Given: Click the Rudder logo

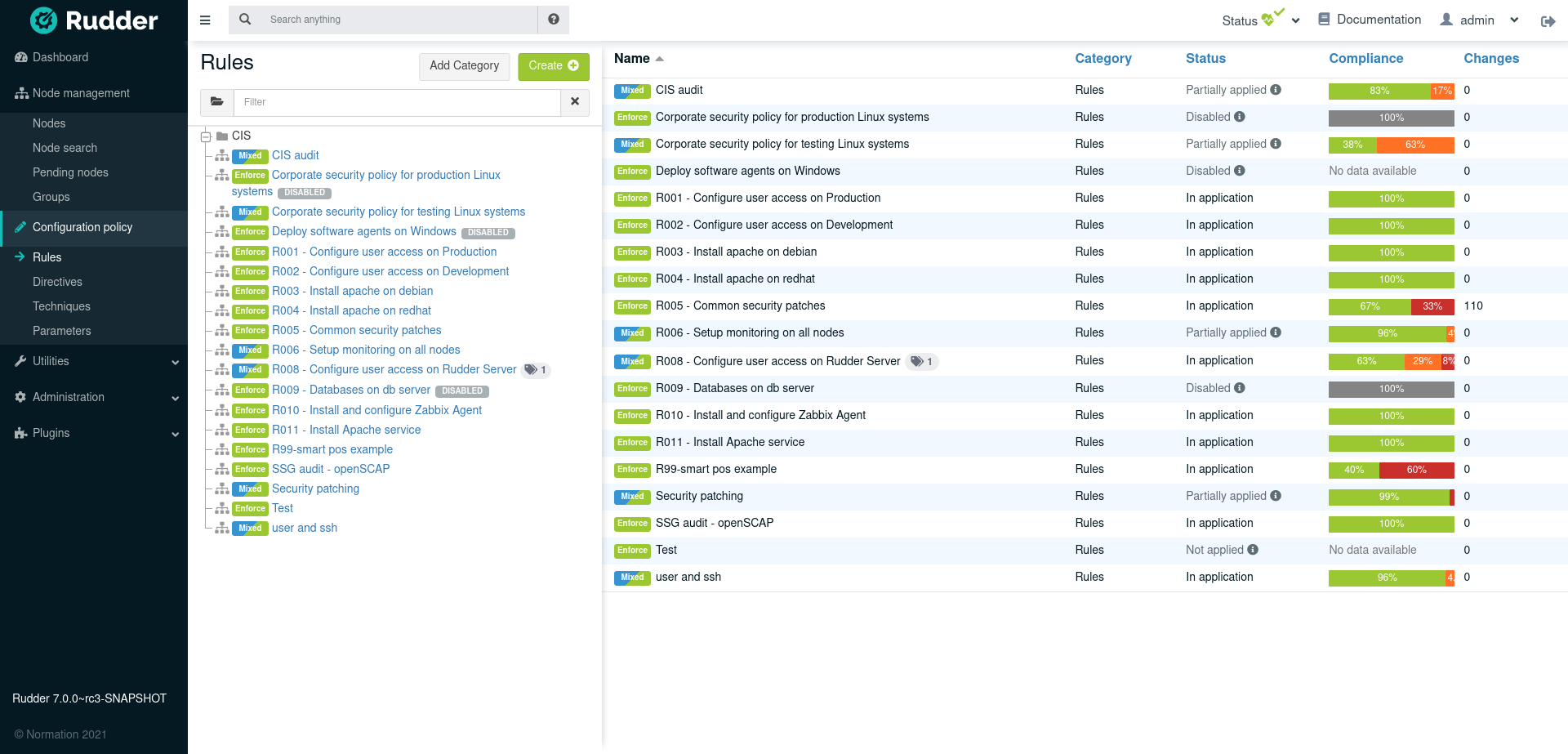Looking at the screenshot, I should [94, 20].
